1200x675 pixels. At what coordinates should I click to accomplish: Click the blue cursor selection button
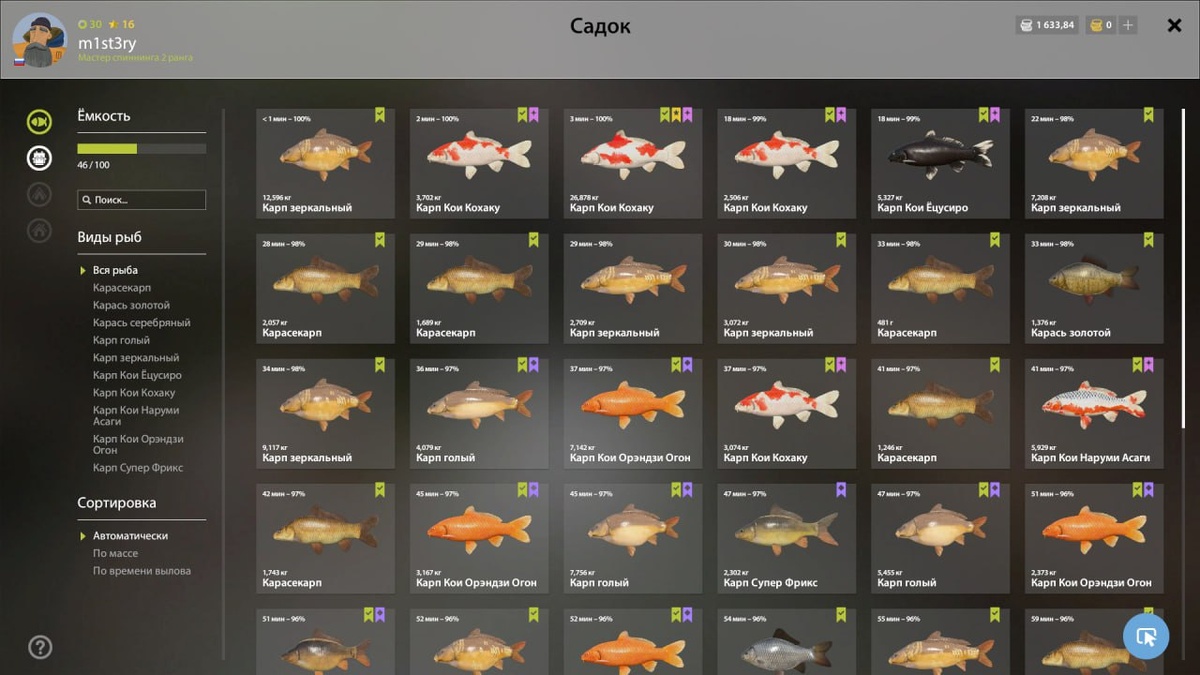pyautogui.click(x=1146, y=636)
